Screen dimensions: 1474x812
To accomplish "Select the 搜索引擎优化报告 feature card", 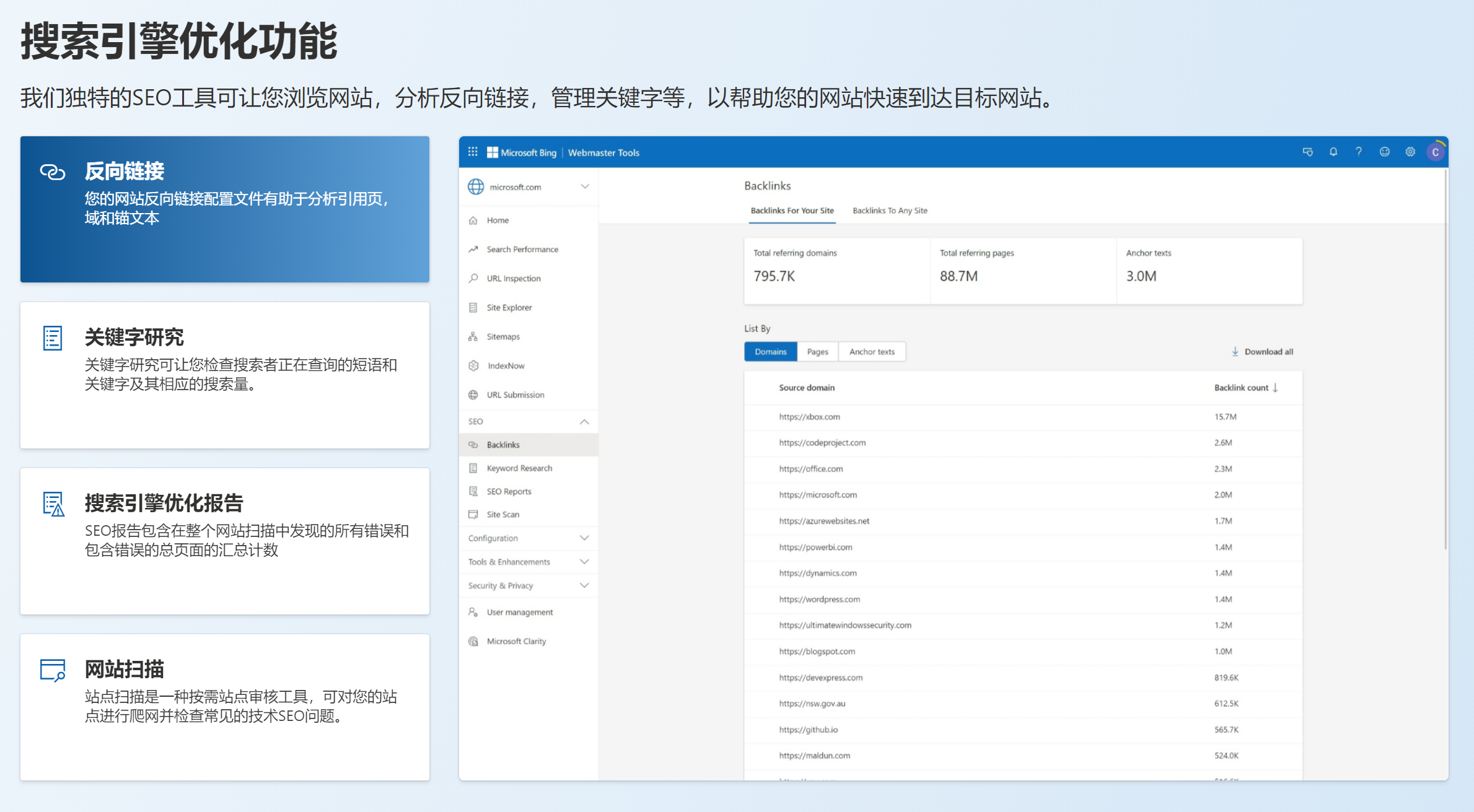I will pyautogui.click(x=225, y=541).
